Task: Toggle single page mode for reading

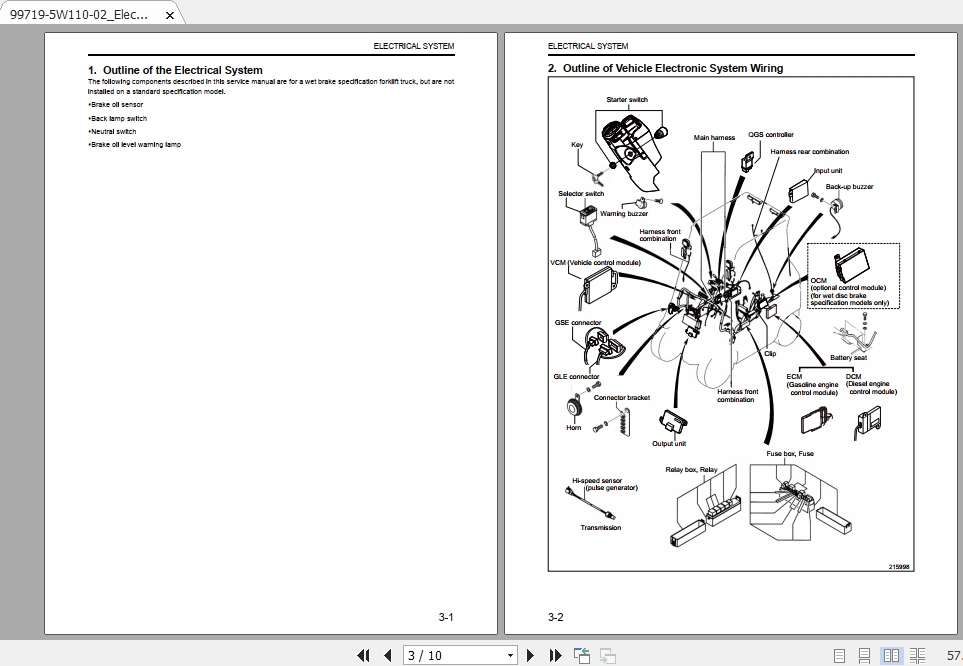Action: 838,654
